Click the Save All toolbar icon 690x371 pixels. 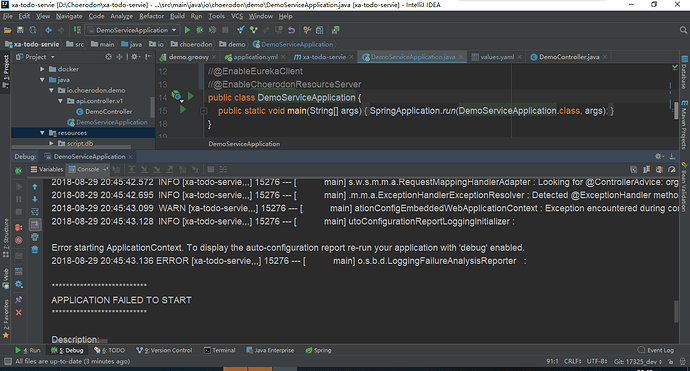click(20, 30)
